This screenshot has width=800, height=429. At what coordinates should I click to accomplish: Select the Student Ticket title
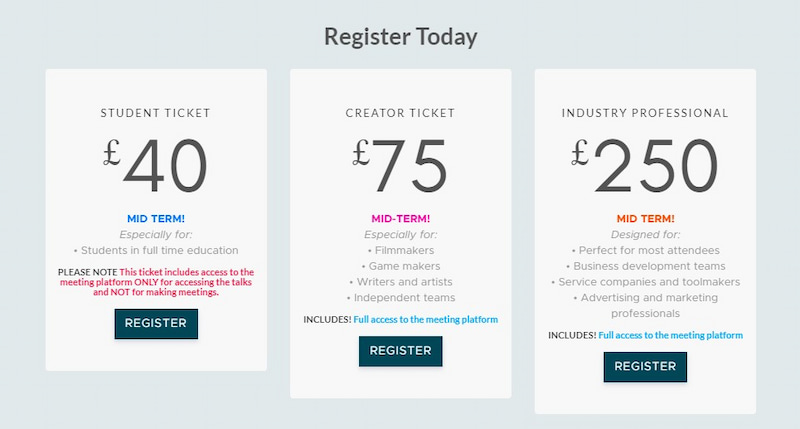coord(156,113)
